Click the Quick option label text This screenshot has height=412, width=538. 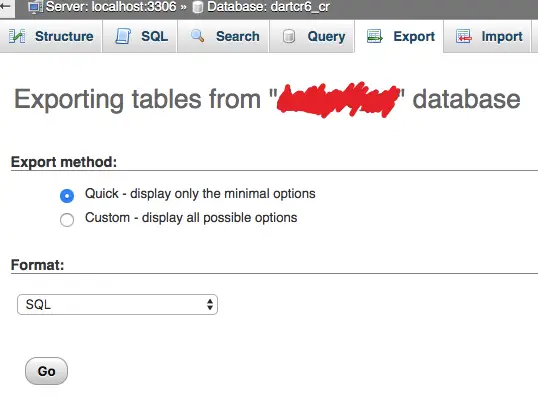point(200,194)
